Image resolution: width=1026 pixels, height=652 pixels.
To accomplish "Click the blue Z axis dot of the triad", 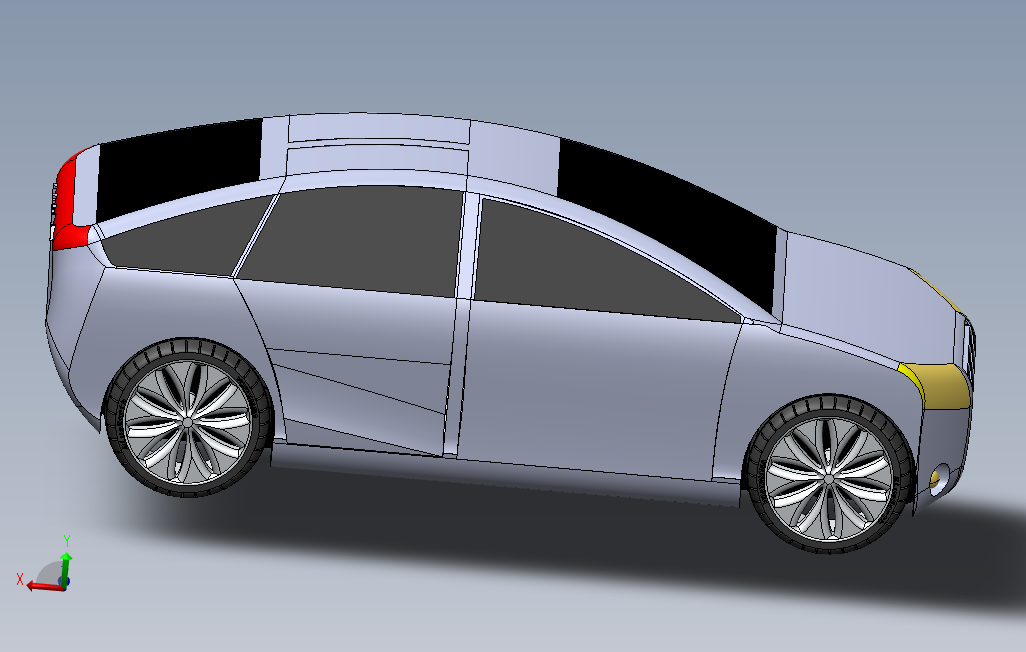I will coord(64,581).
